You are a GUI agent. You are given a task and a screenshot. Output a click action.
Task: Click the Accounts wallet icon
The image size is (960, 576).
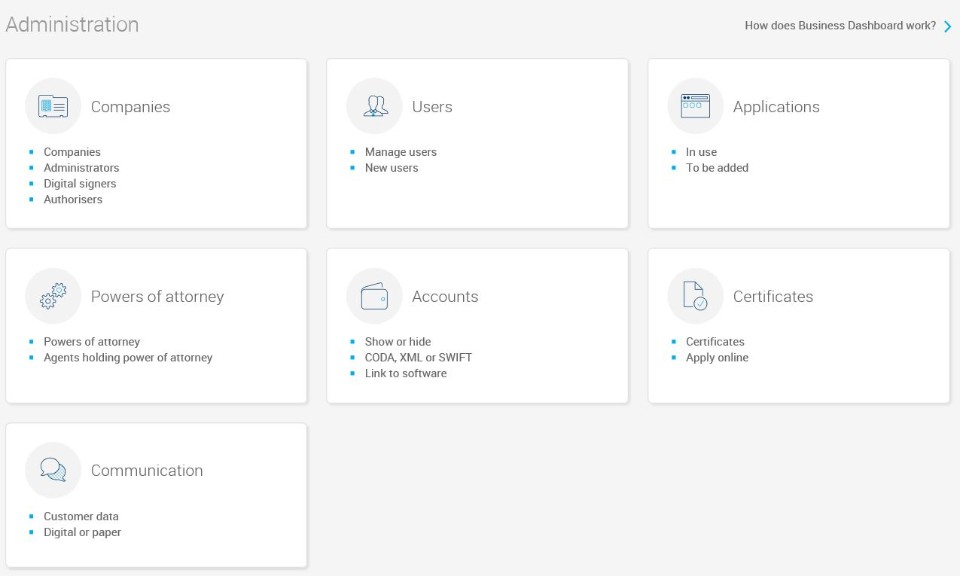click(373, 296)
